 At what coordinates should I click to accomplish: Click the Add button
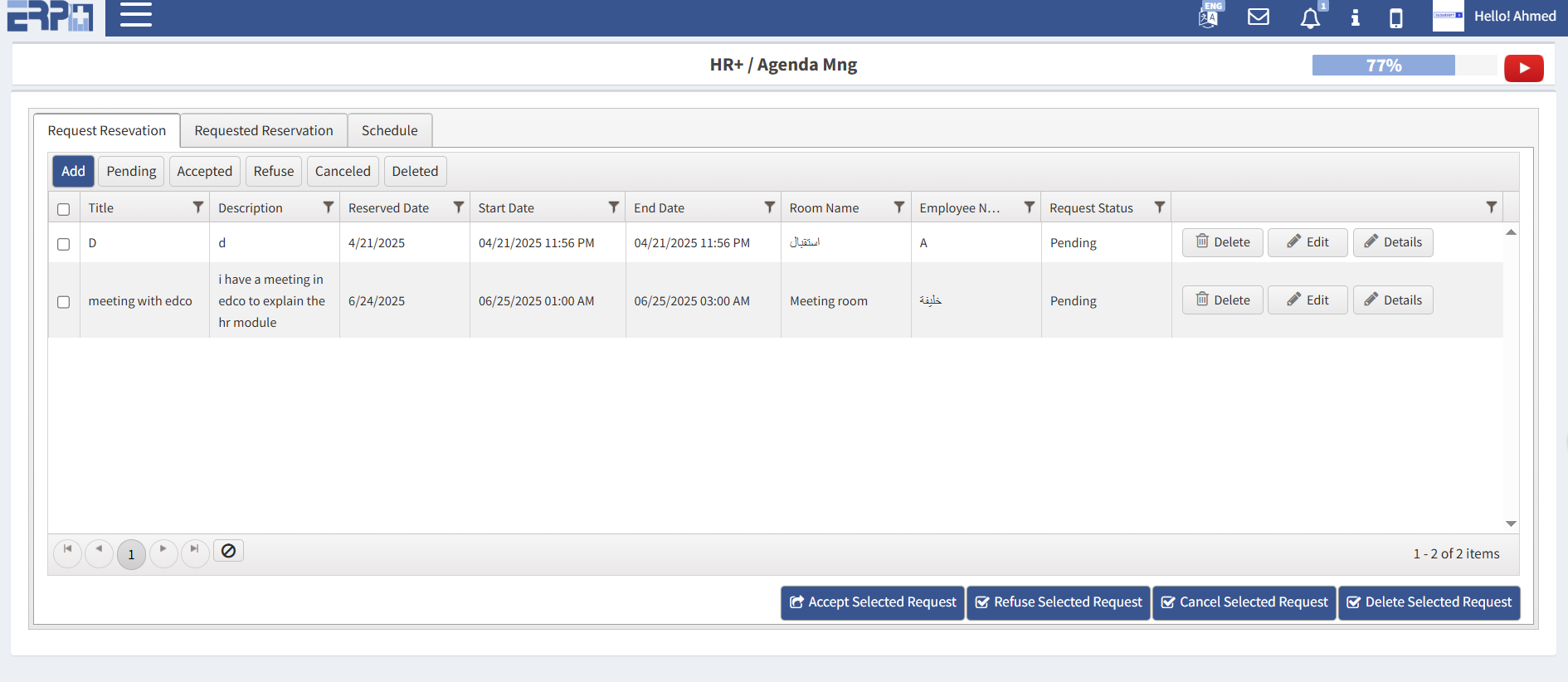pyautogui.click(x=73, y=172)
